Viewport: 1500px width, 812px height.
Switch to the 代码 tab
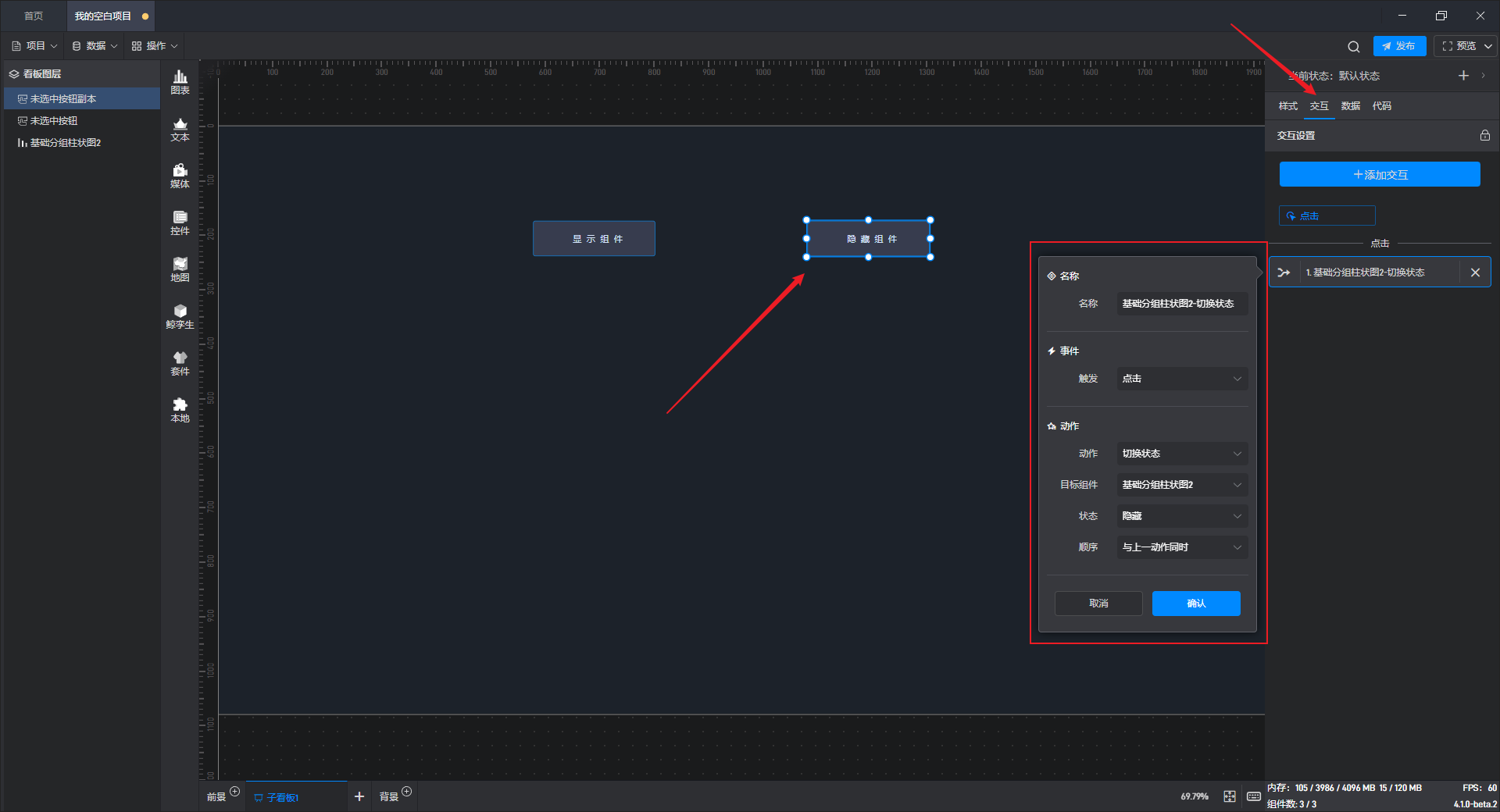click(1381, 106)
